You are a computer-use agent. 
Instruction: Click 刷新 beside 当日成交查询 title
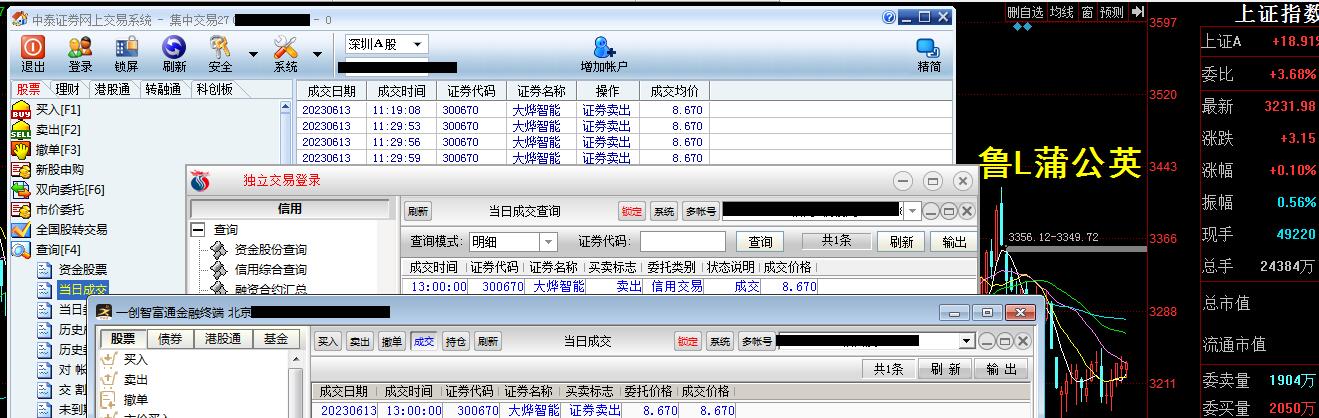[418, 211]
